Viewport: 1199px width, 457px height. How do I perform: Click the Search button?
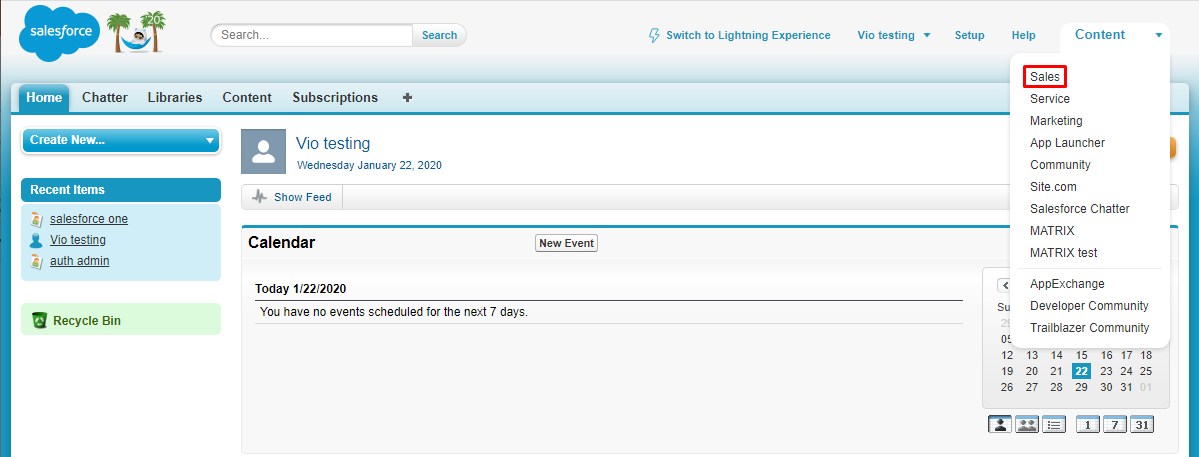440,35
